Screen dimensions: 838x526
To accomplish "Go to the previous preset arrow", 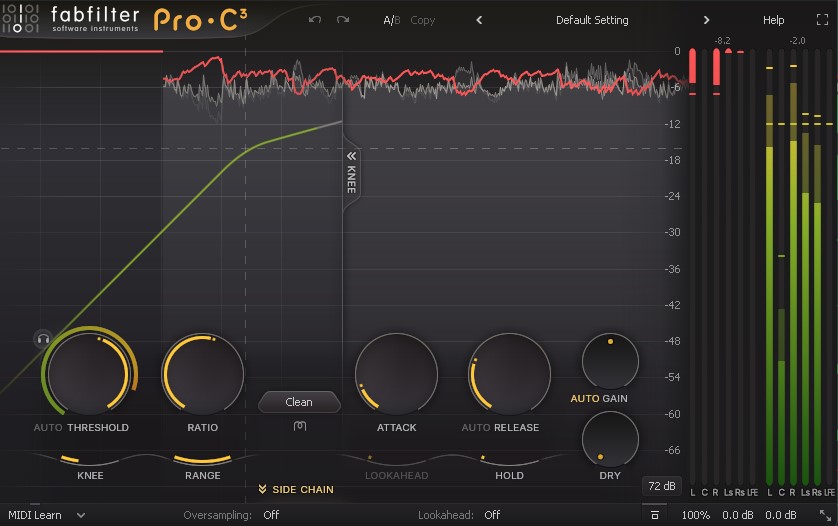I will click(x=479, y=20).
